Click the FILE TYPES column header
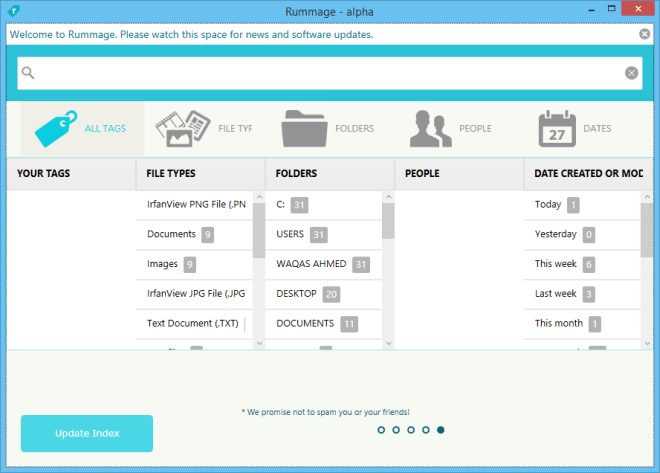Image resolution: width=660 pixels, height=473 pixels. [200, 174]
